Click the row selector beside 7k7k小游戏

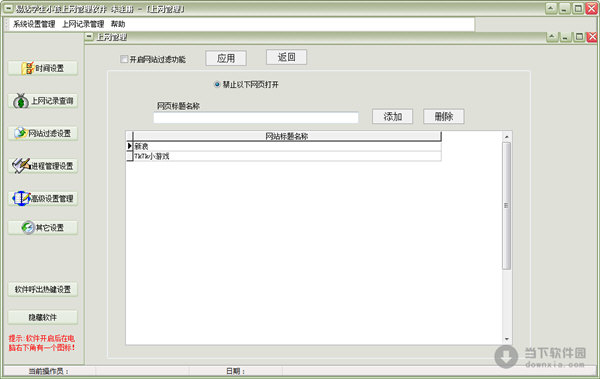click(129, 156)
